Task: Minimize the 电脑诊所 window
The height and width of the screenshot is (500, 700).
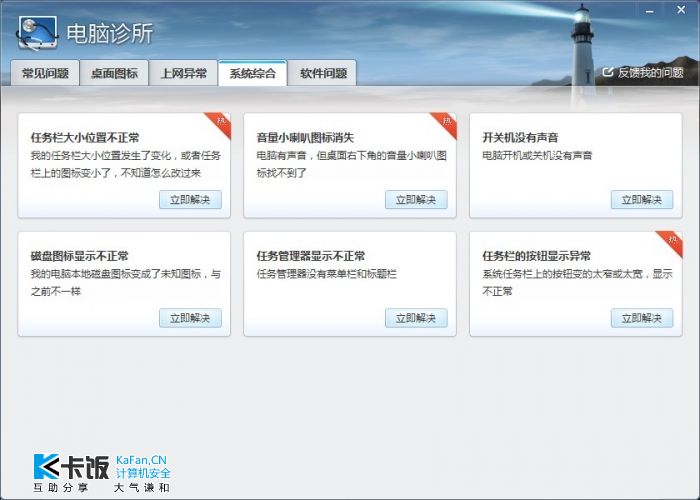Action: pyautogui.click(x=650, y=11)
